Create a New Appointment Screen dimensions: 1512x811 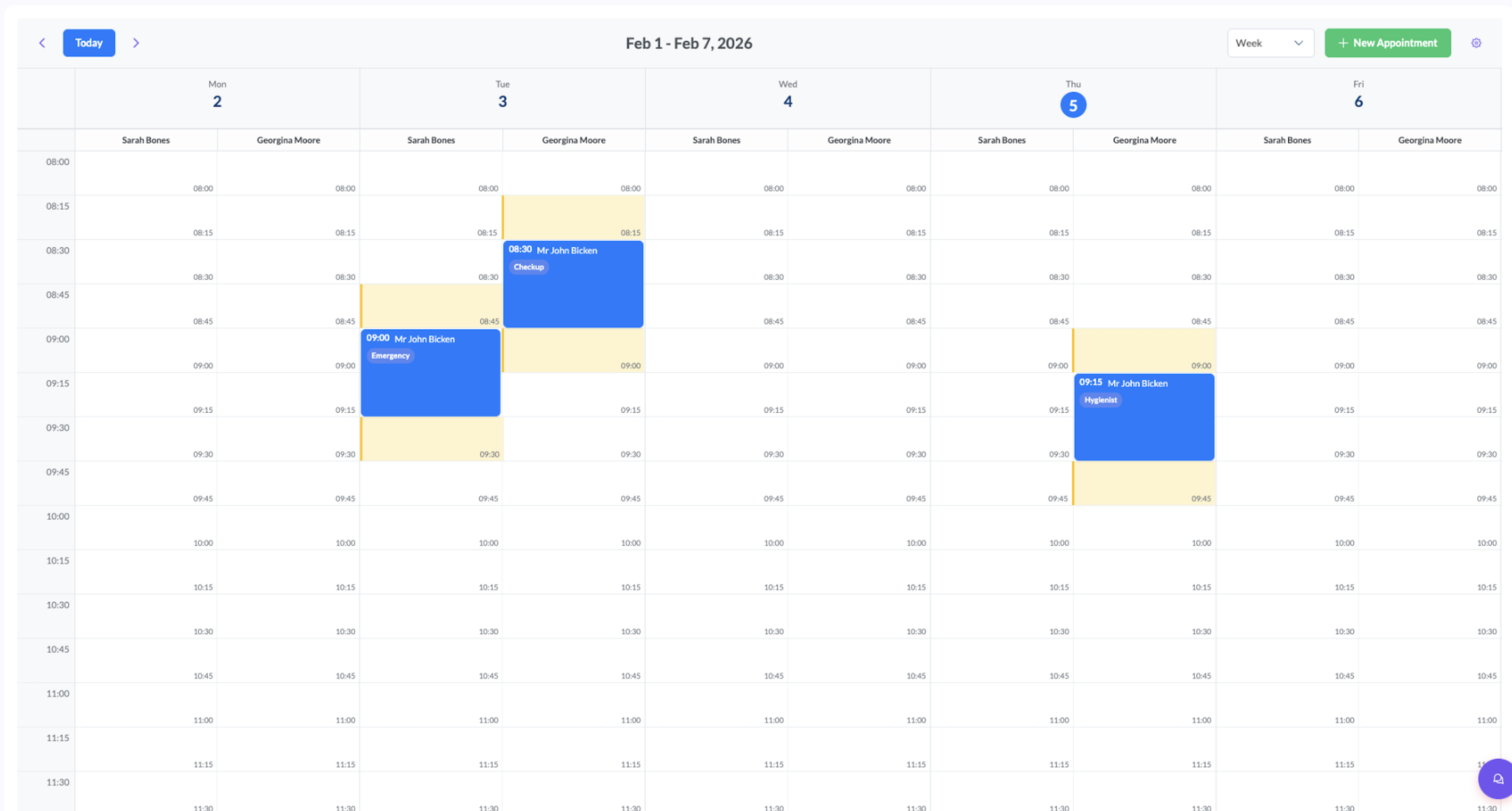1387,43
